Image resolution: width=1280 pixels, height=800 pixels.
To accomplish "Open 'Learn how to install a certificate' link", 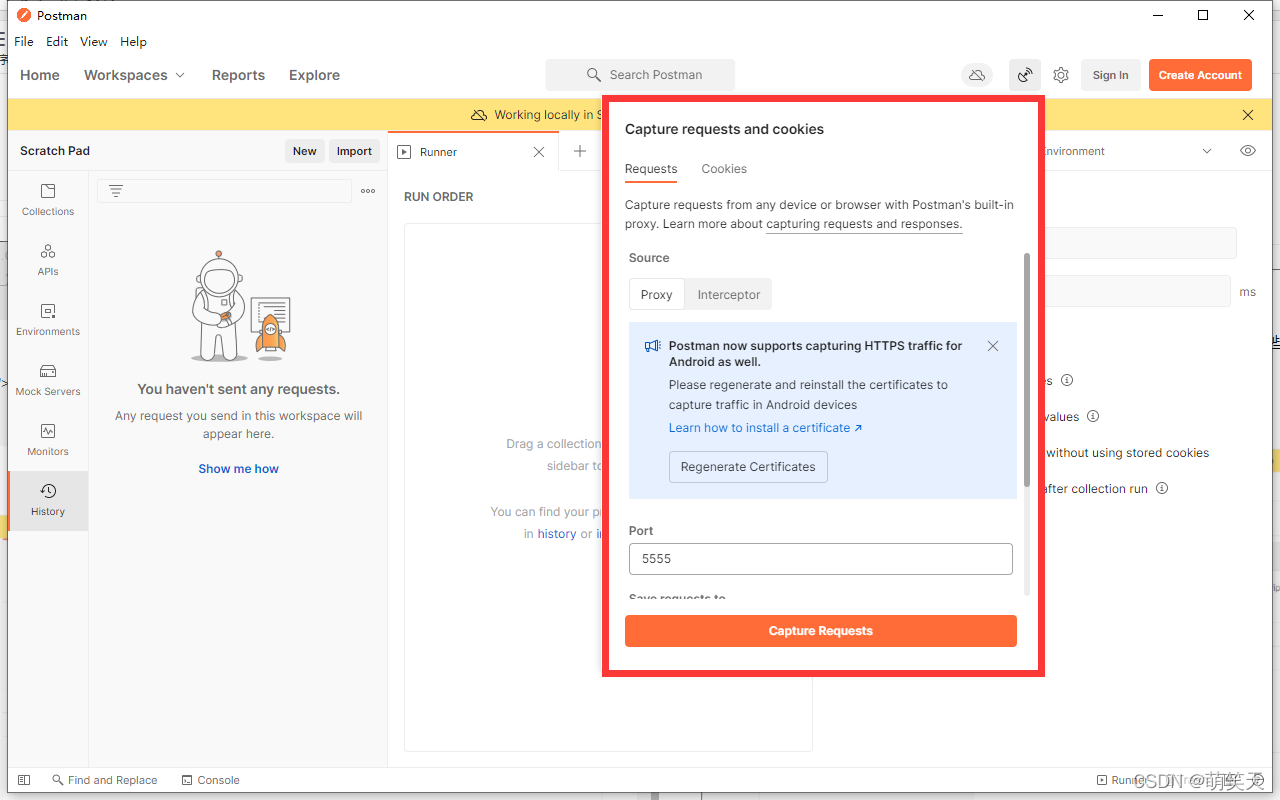I will tap(765, 428).
